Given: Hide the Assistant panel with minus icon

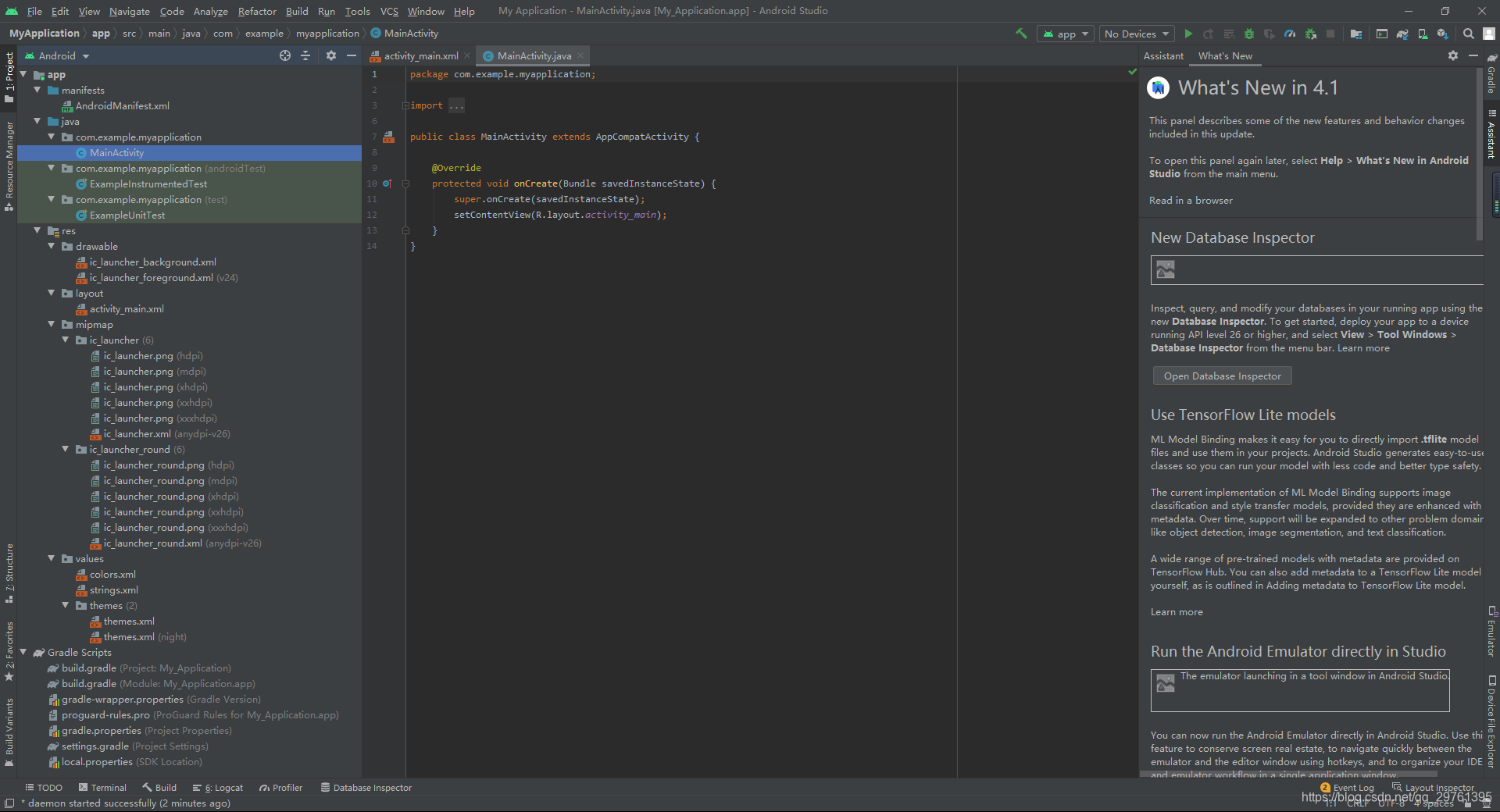Looking at the screenshot, I should point(1473,55).
